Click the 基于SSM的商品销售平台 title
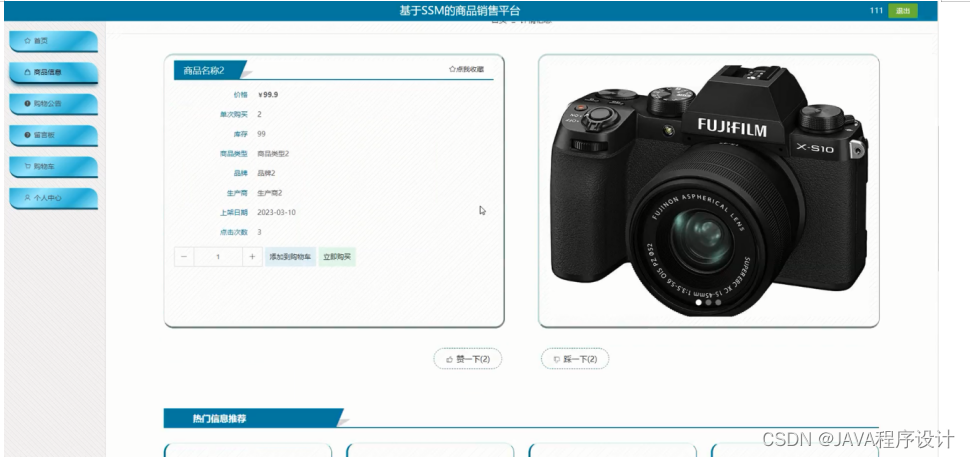The image size is (970, 458). [460, 11]
